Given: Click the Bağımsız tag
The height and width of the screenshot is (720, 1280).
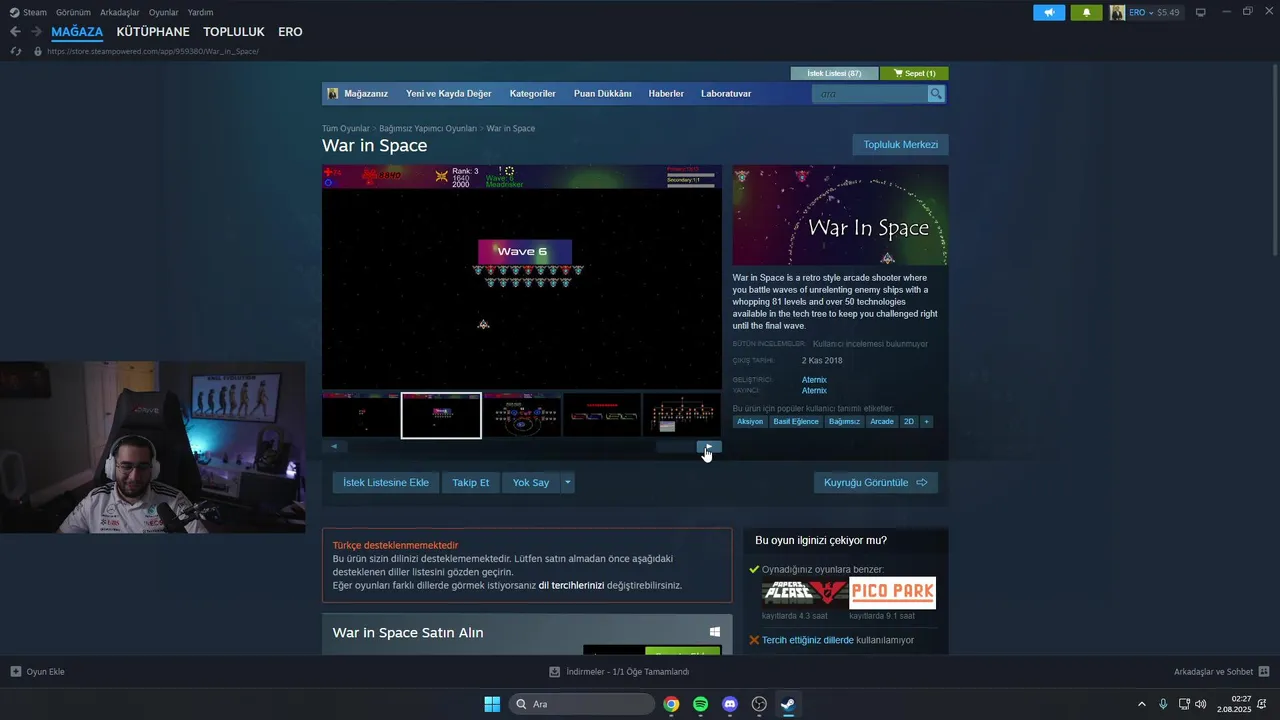Looking at the screenshot, I should point(844,422).
